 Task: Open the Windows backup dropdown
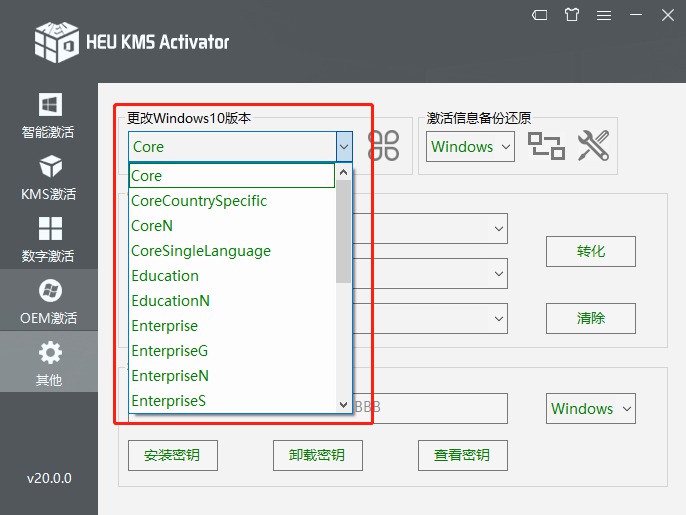point(470,147)
